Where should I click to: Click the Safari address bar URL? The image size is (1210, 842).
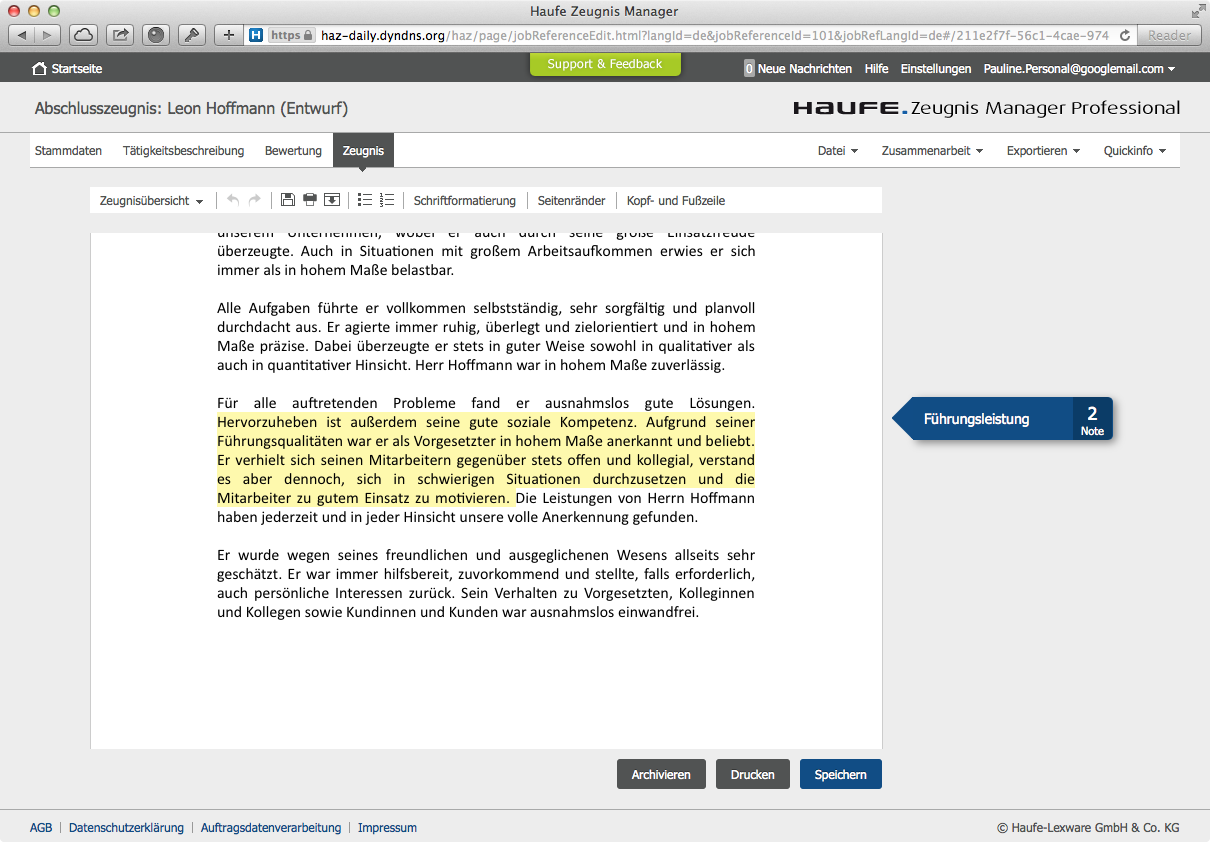point(715,35)
